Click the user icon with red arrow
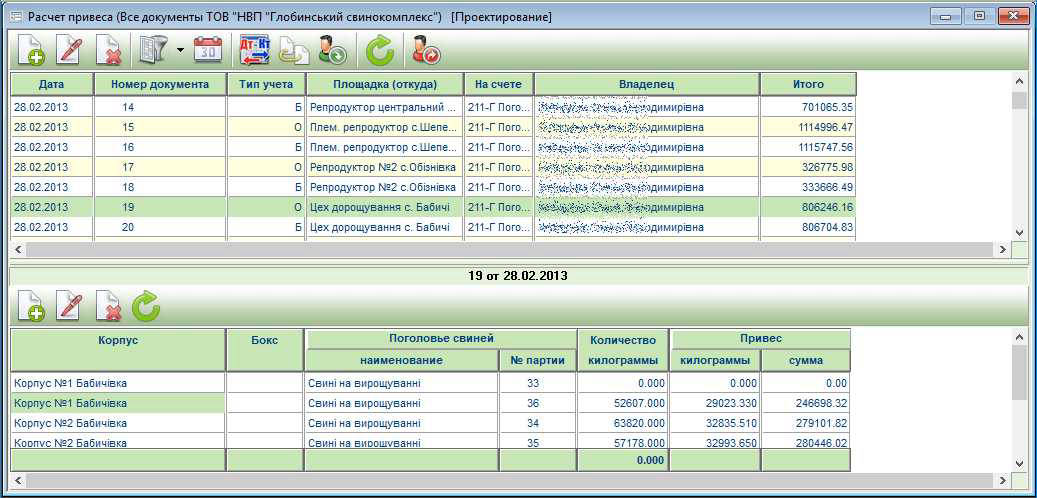1037x498 pixels. tap(426, 49)
